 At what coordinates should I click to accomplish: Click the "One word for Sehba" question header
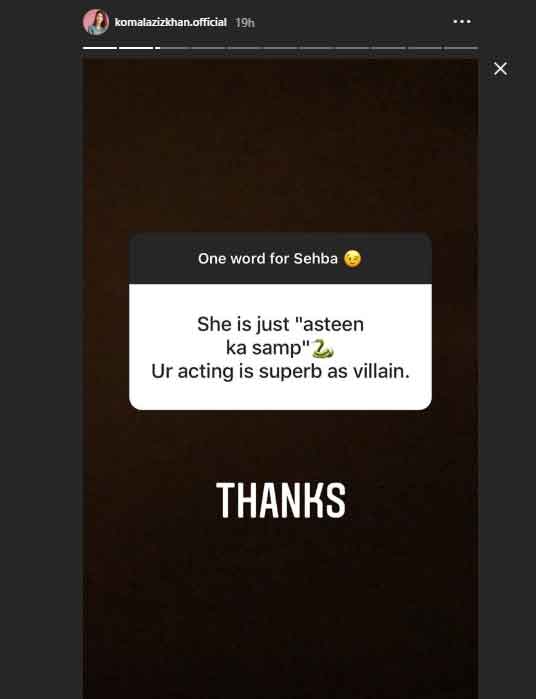280,259
